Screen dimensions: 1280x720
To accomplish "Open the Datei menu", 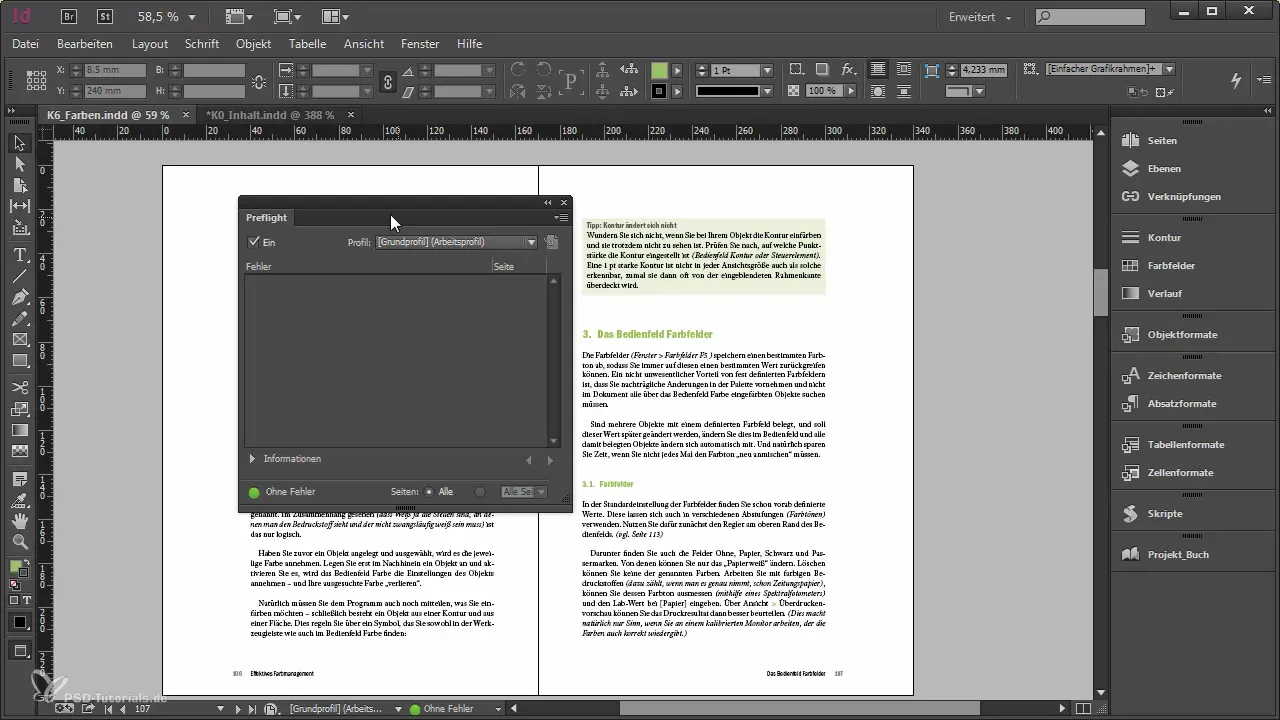I will [26, 44].
